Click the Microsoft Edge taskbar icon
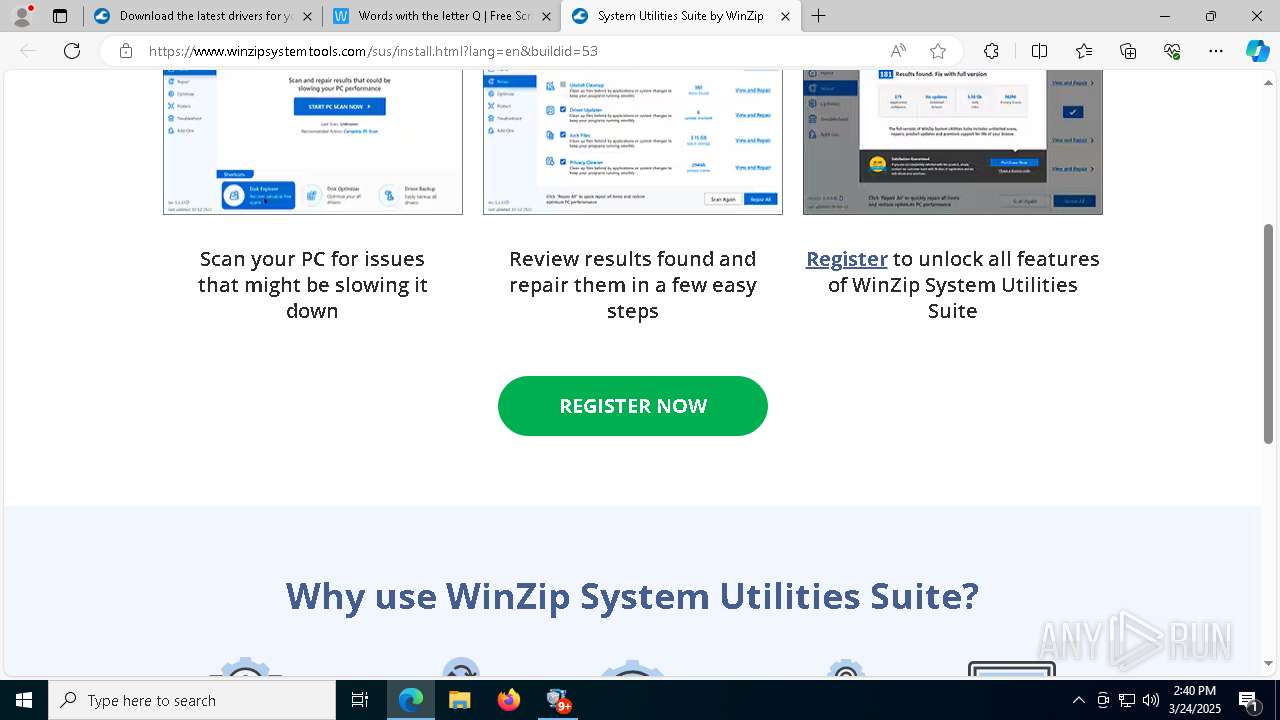 coord(411,700)
